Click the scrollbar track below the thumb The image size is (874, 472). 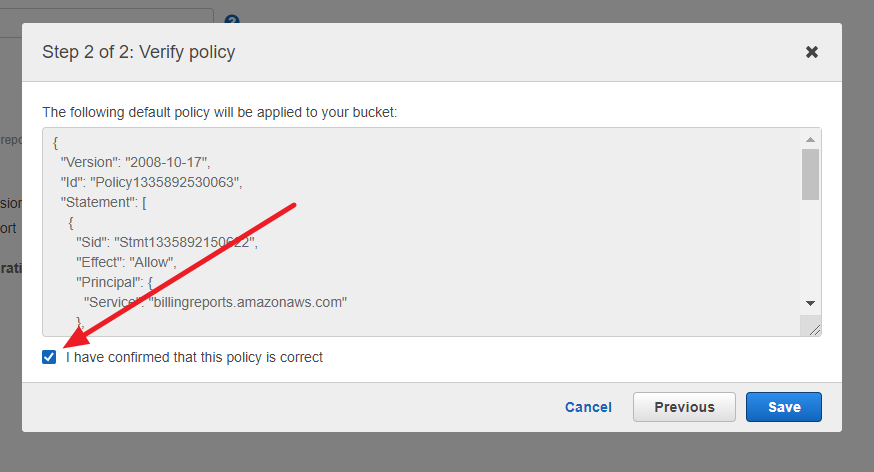coord(810,250)
